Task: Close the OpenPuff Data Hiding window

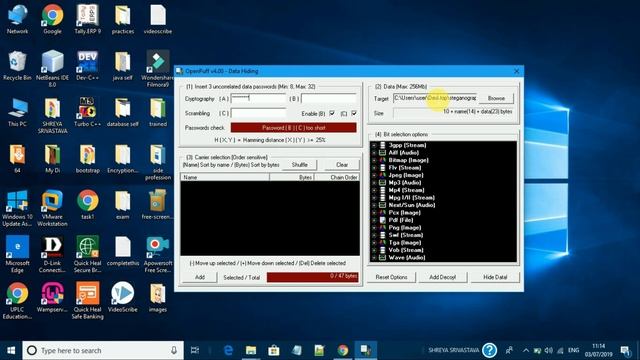Action: pos(516,71)
